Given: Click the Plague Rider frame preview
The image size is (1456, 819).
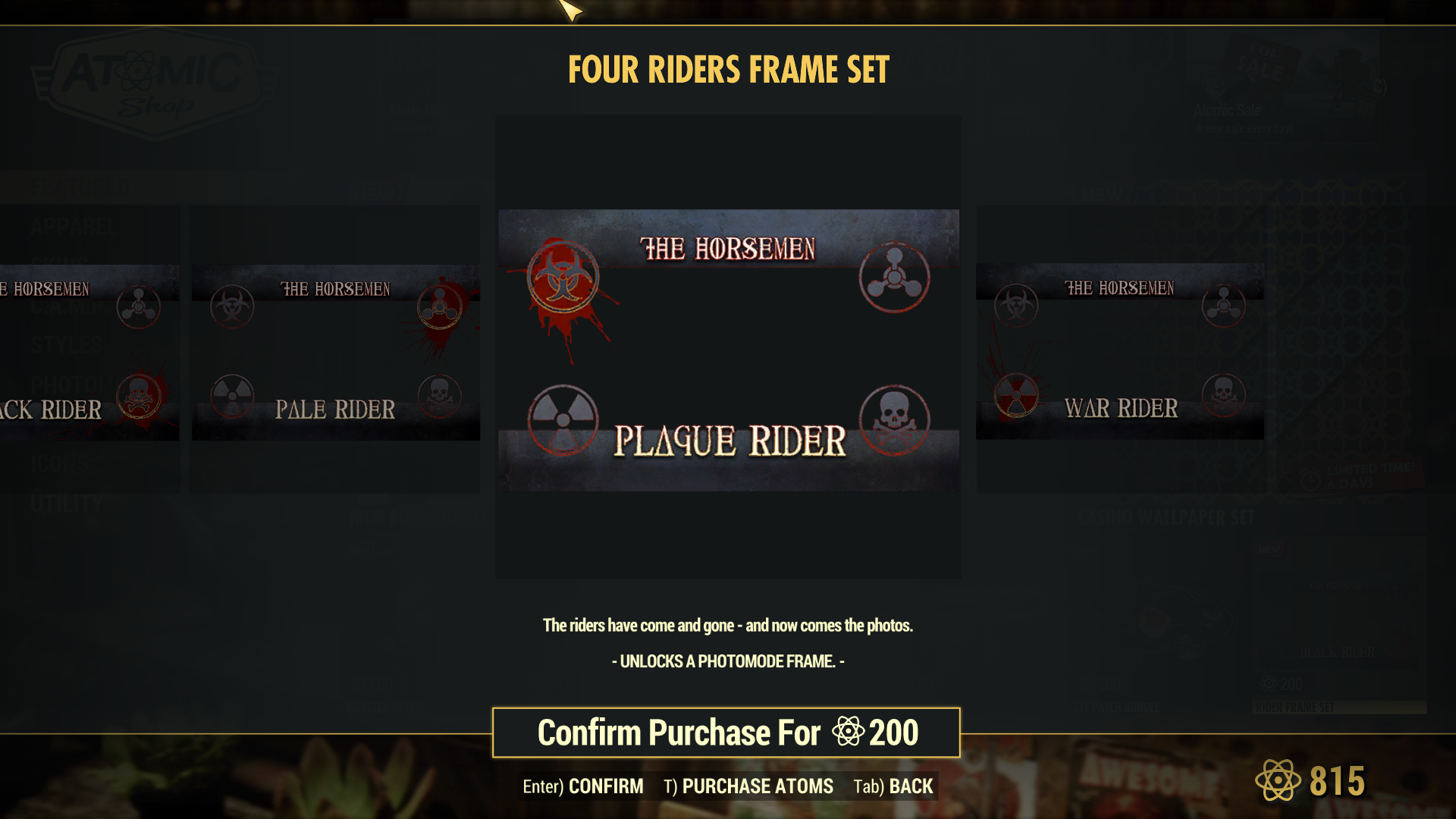Looking at the screenshot, I should [x=728, y=350].
